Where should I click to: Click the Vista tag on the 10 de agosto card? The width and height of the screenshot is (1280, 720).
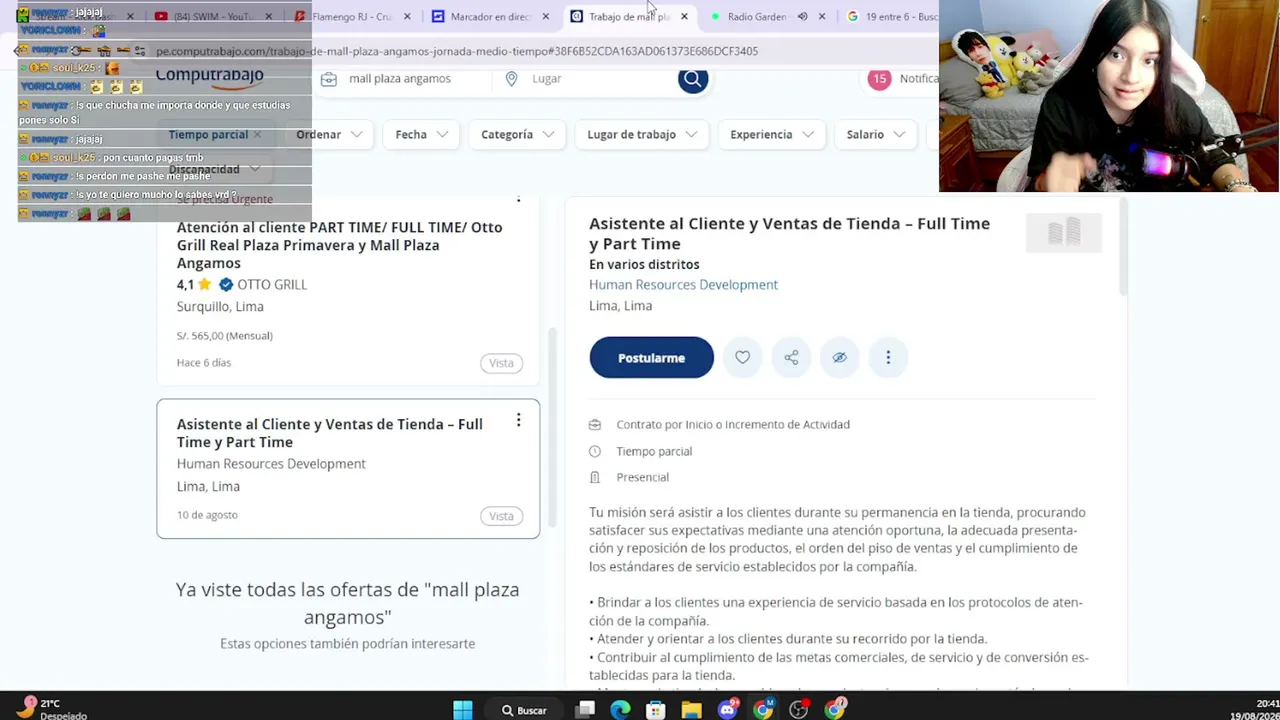(x=501, y=516)
